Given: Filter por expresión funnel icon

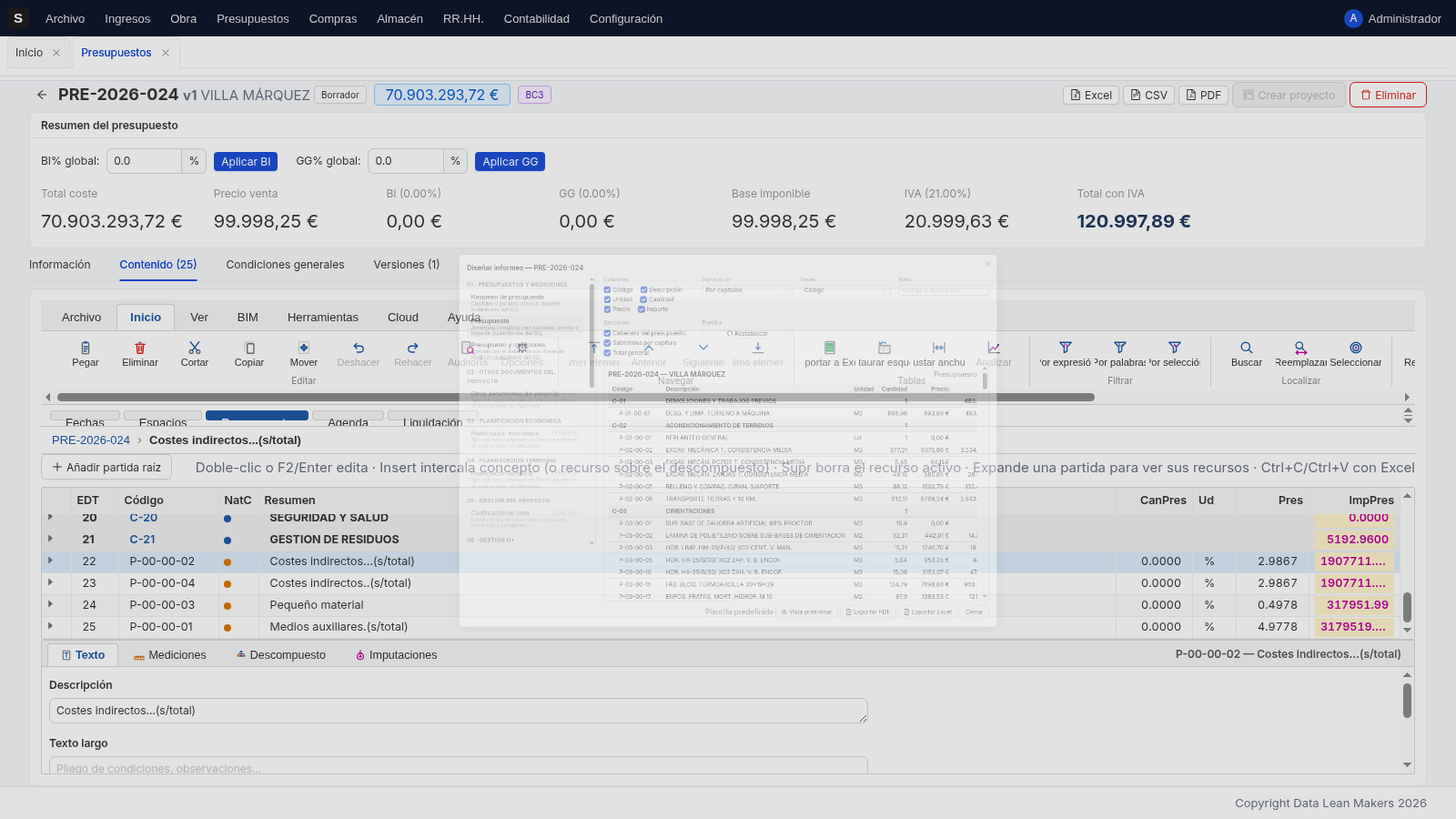Looking at the screenshot, I should click(x=1066, y=348).
